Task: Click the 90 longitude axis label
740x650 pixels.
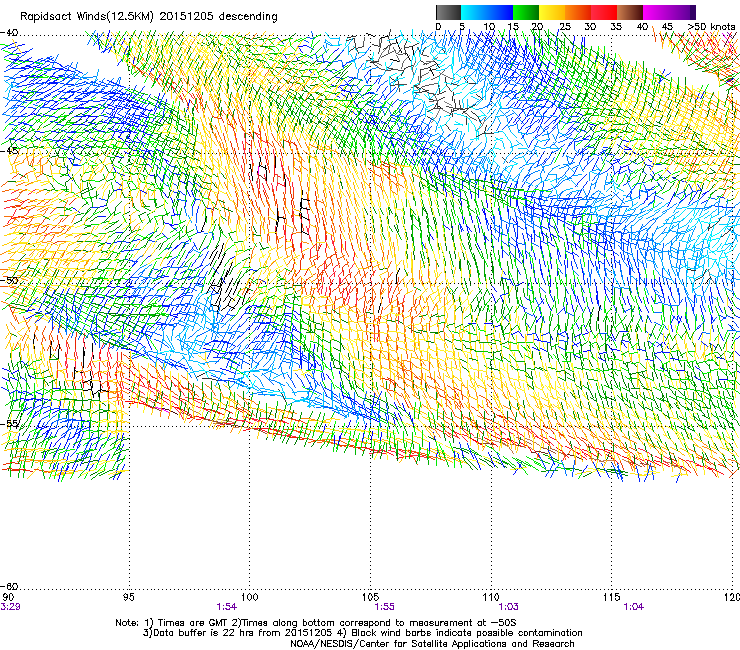Action: (x=8, y=597)
